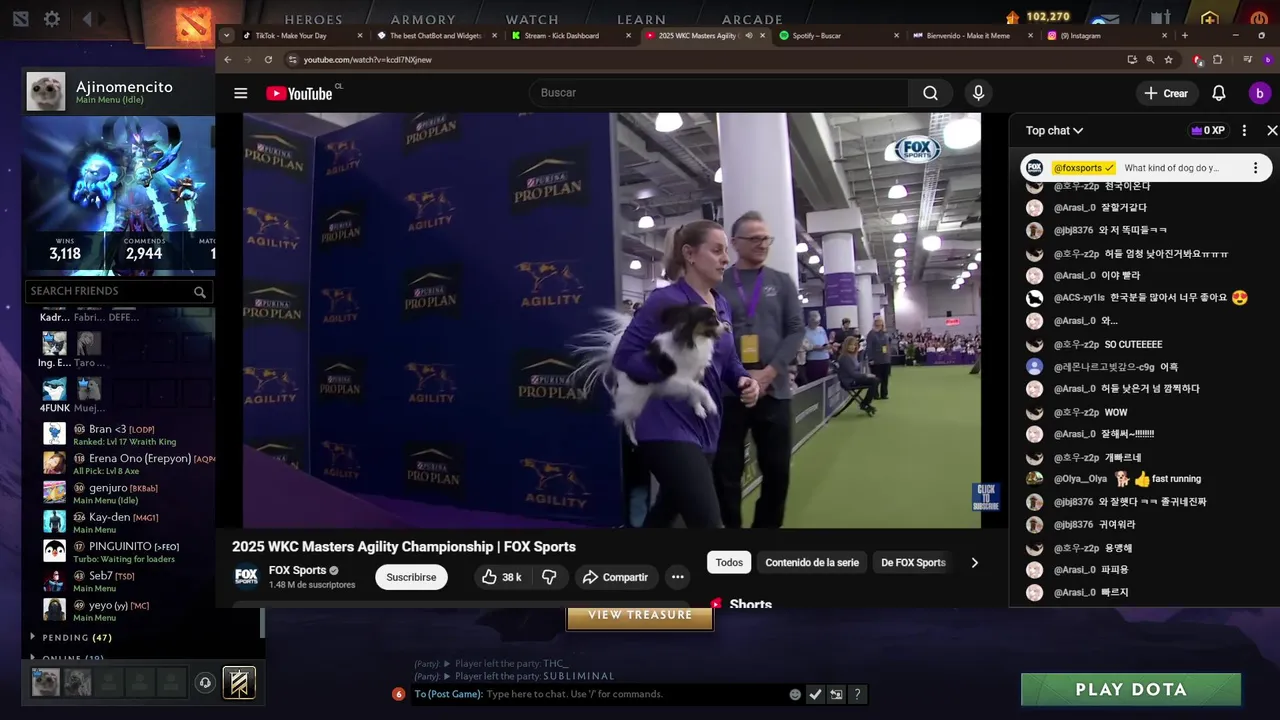Start voice search with microphone icon
1280x720 pixels.
point(978,93)
